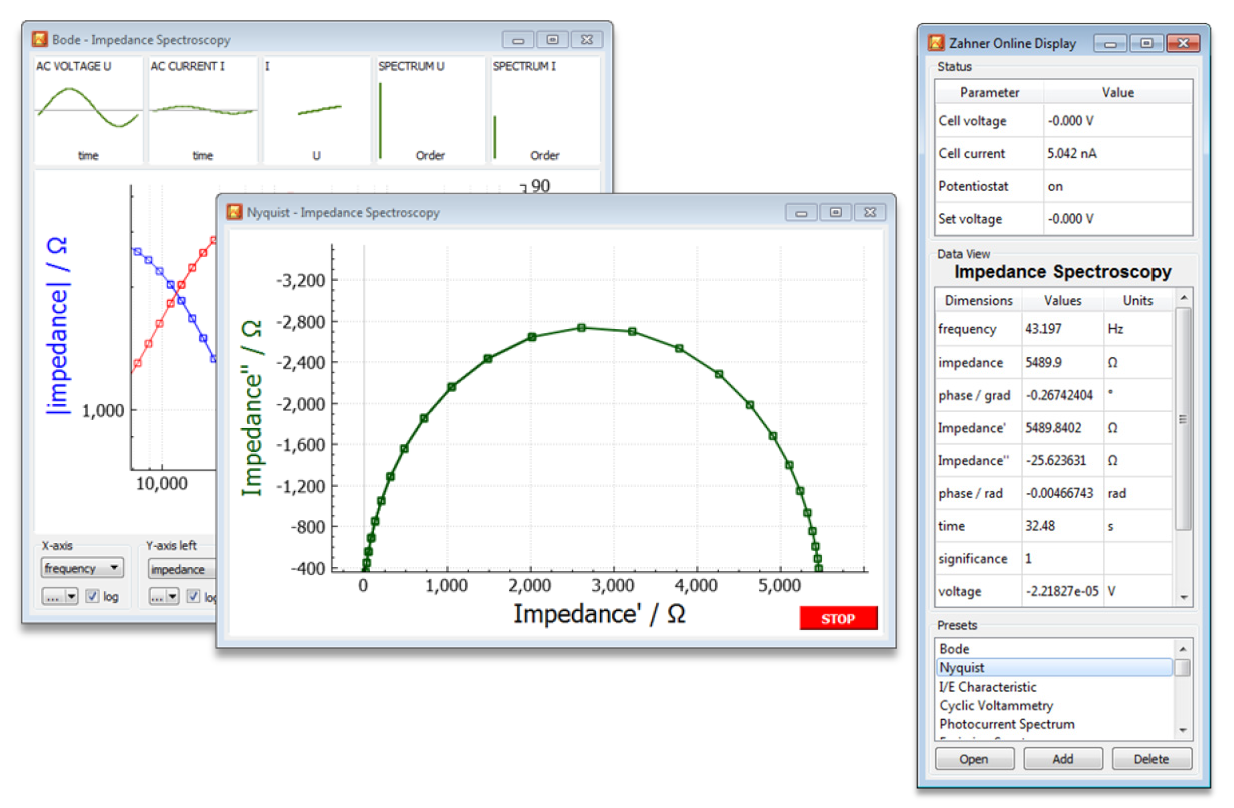Select the time value 32.48
The width and height of the screenshot is (1234, 808).
point(1062,526)
